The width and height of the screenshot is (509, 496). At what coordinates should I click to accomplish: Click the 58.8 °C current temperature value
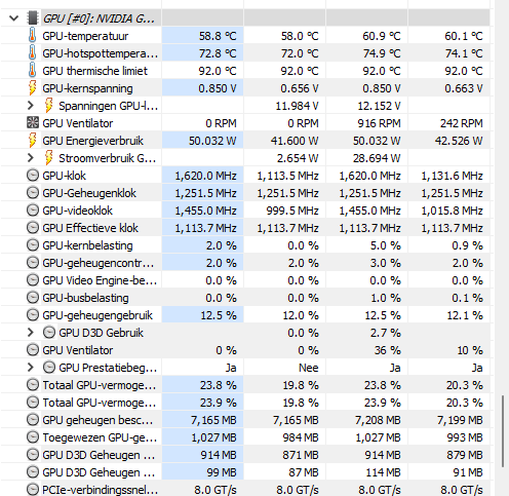[x=218, y=36]
